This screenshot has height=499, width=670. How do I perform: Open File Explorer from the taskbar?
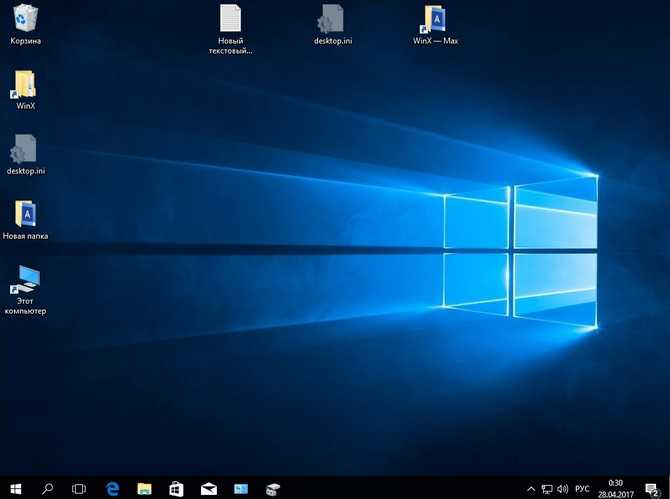point(144,488)
